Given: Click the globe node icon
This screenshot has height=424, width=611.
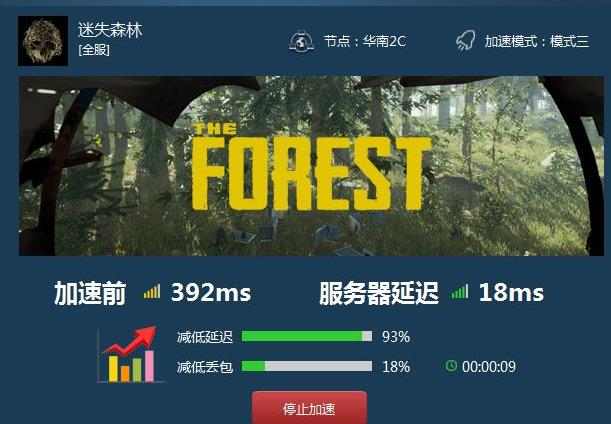Looking at the screenshot, I should pos(301,41).
